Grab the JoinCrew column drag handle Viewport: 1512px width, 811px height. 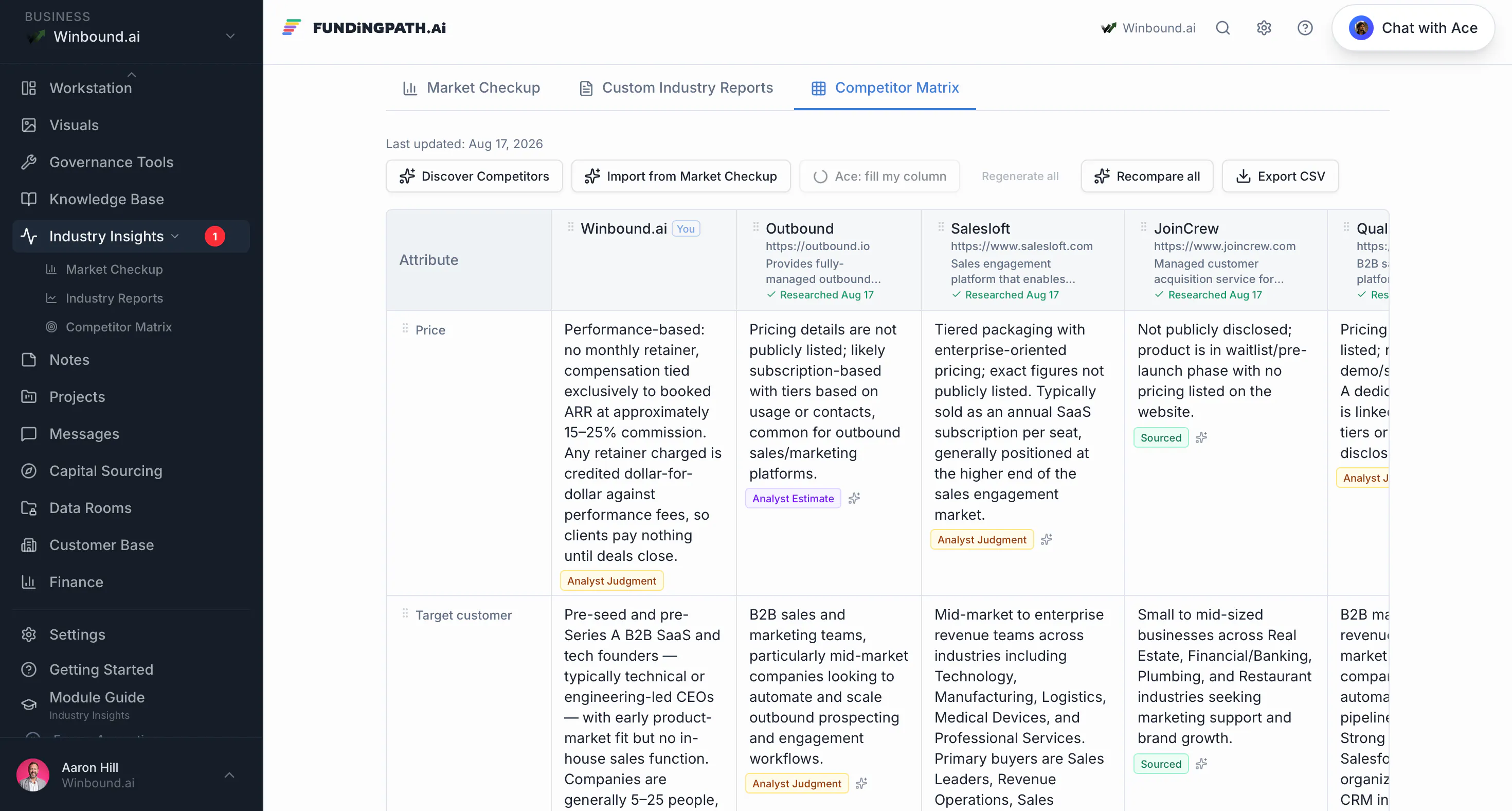click(x=1143, y=227)
